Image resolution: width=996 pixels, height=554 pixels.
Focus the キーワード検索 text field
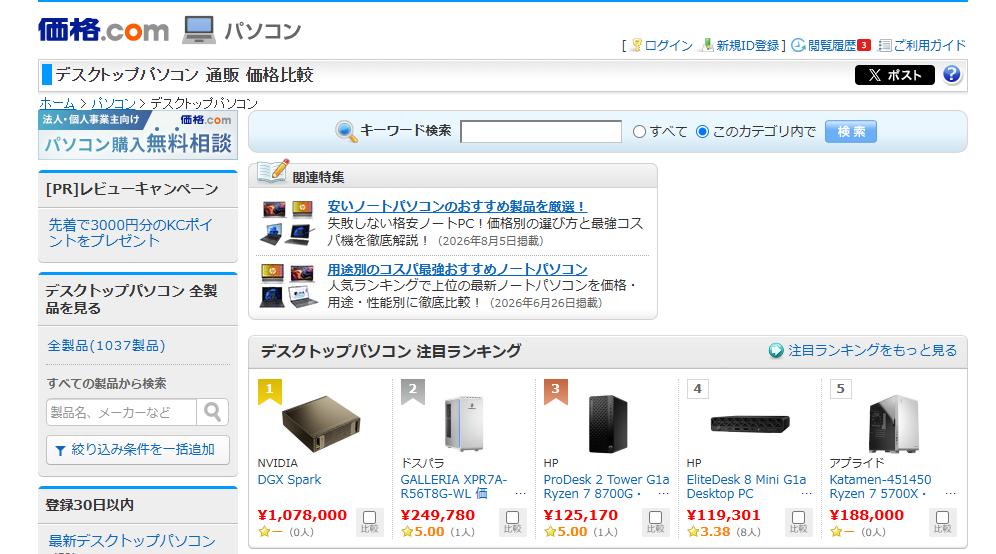click(x=541, y=132)
